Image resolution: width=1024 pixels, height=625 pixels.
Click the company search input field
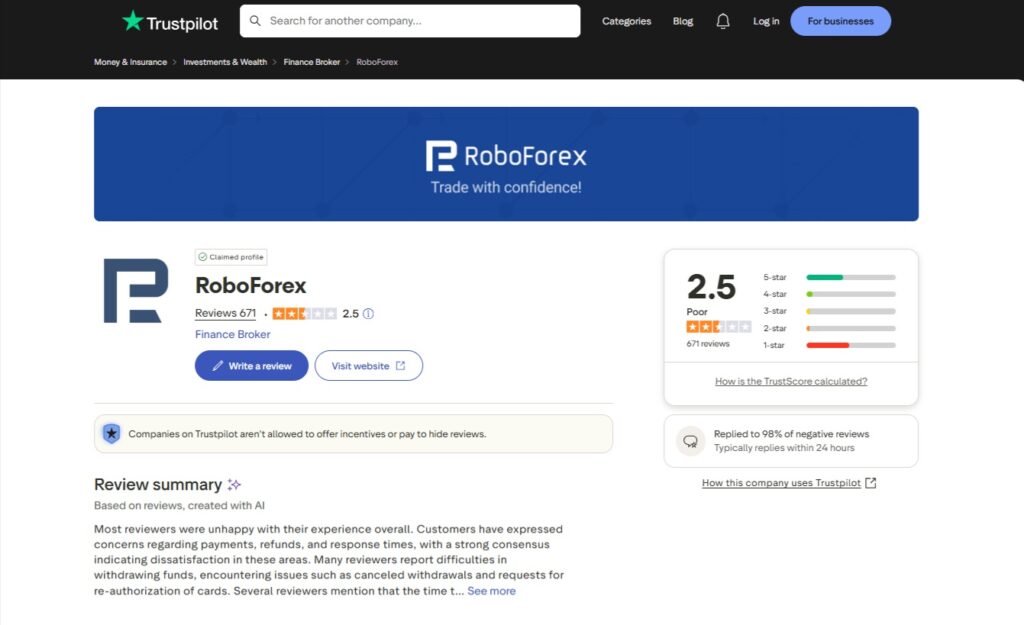coord(410,20)
